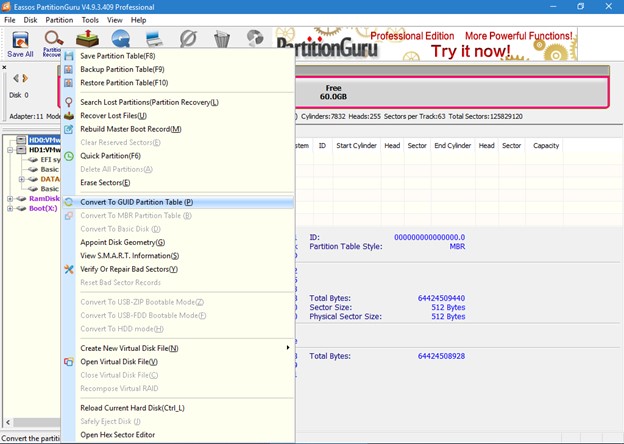The height and width of the screenshot is (444, 624).
Task: Click the Save All toolbar icon
Action: coord(20,42)
